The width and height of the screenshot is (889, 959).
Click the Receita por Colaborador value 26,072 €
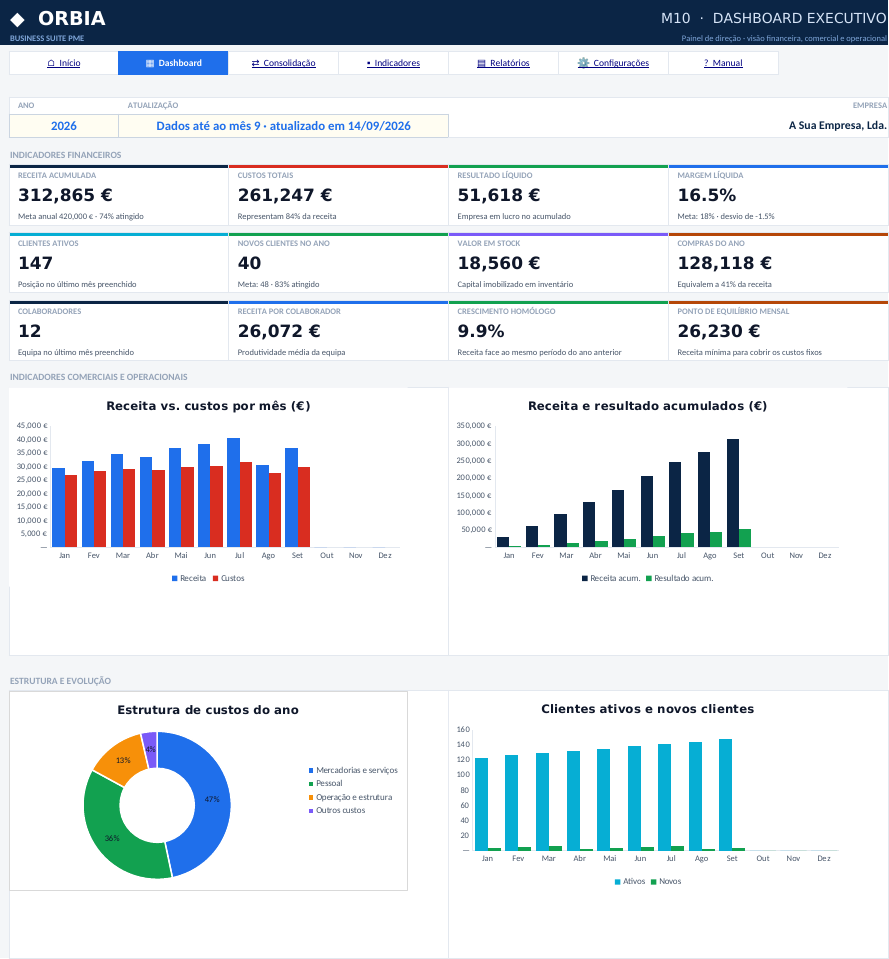(279, 331)
